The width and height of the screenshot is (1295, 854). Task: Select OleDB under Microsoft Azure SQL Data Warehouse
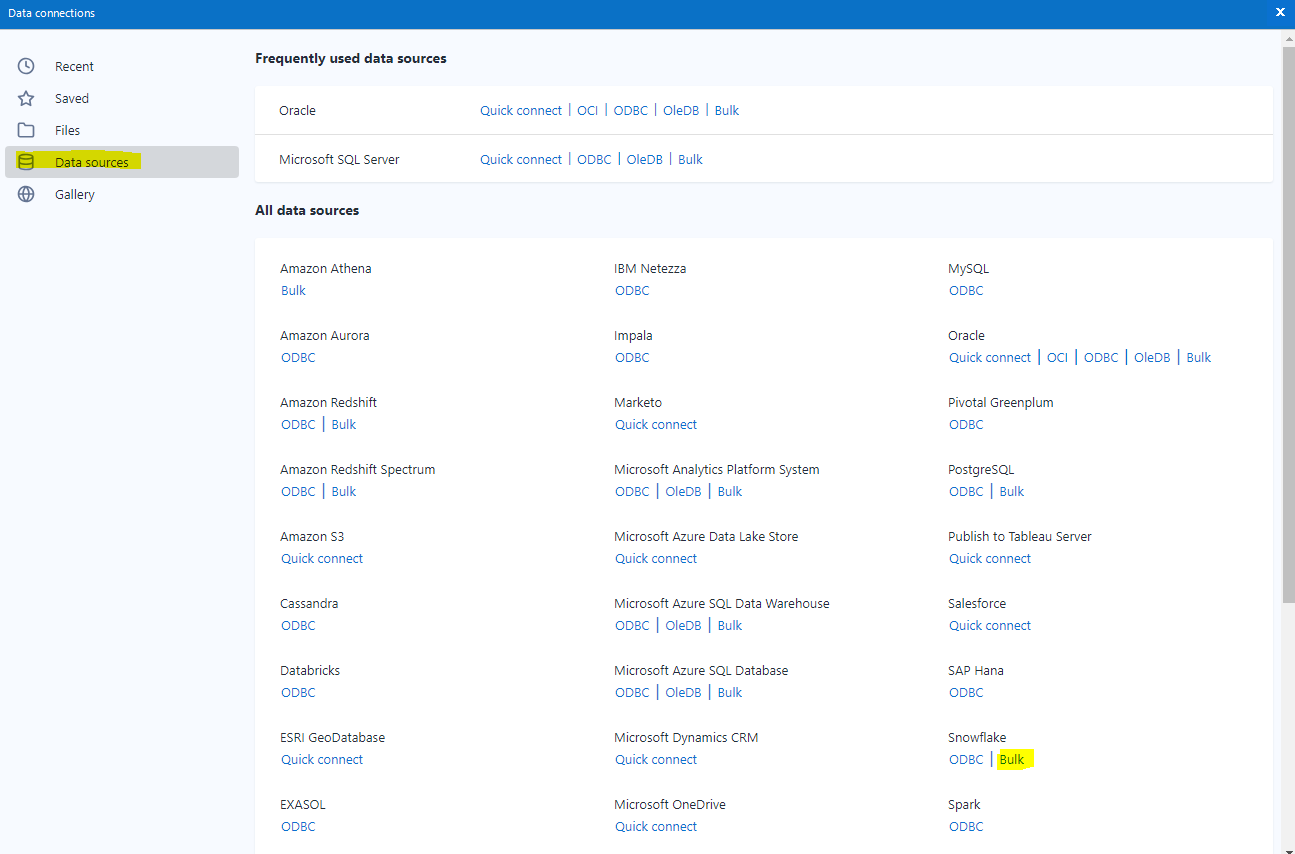[x=684, y=625]
